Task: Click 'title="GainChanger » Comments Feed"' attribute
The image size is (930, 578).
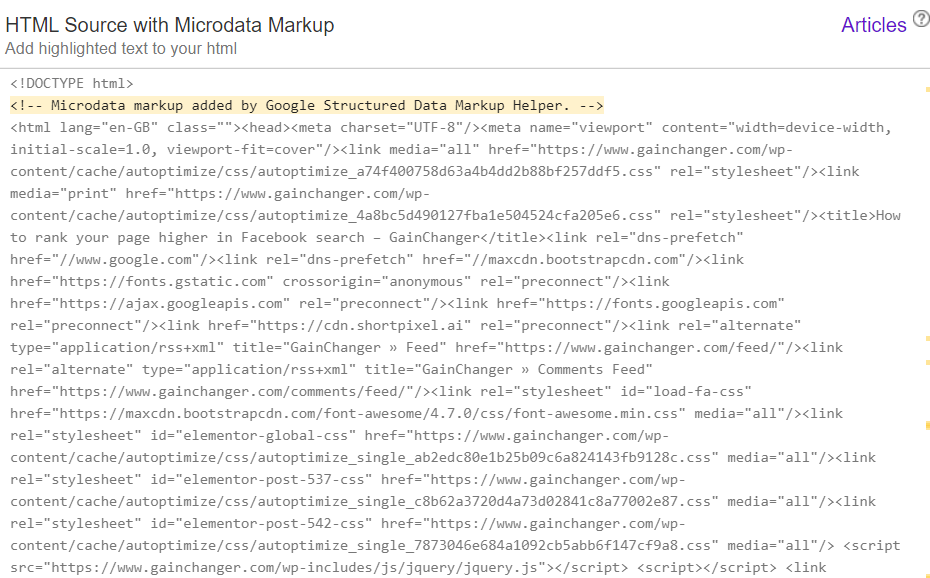Action: tap(509, 369)
